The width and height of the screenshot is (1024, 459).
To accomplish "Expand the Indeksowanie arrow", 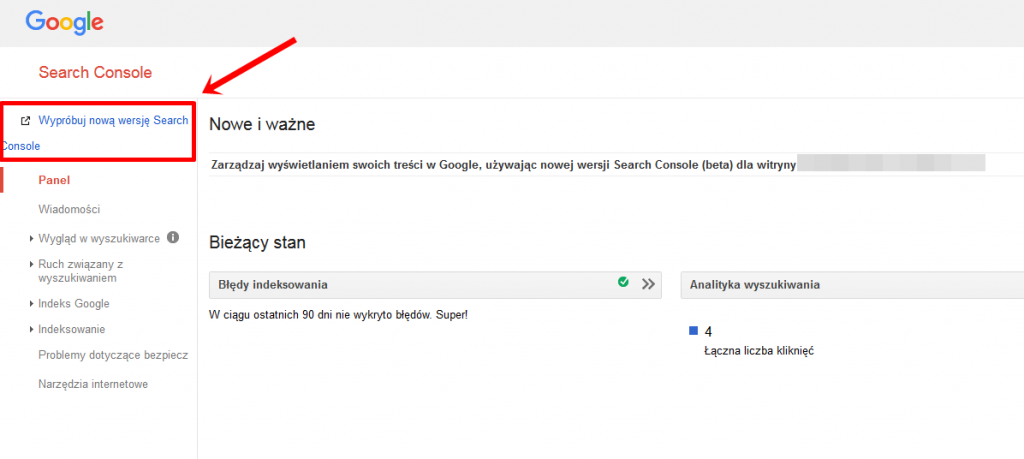I will (x=31, y=330).
